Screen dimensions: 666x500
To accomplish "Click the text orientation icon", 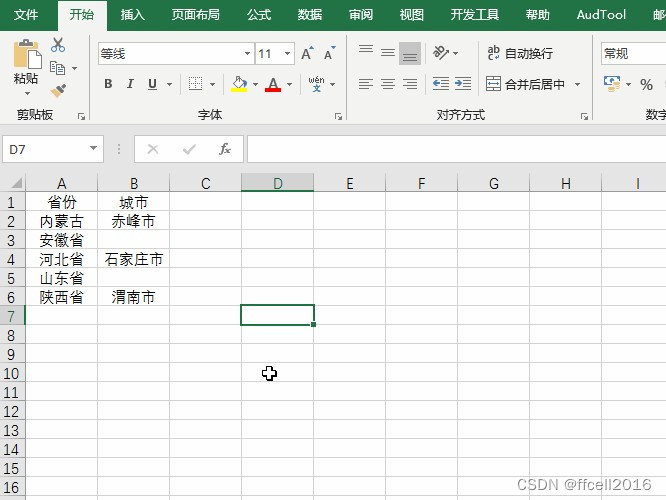I will pos(441,53).
